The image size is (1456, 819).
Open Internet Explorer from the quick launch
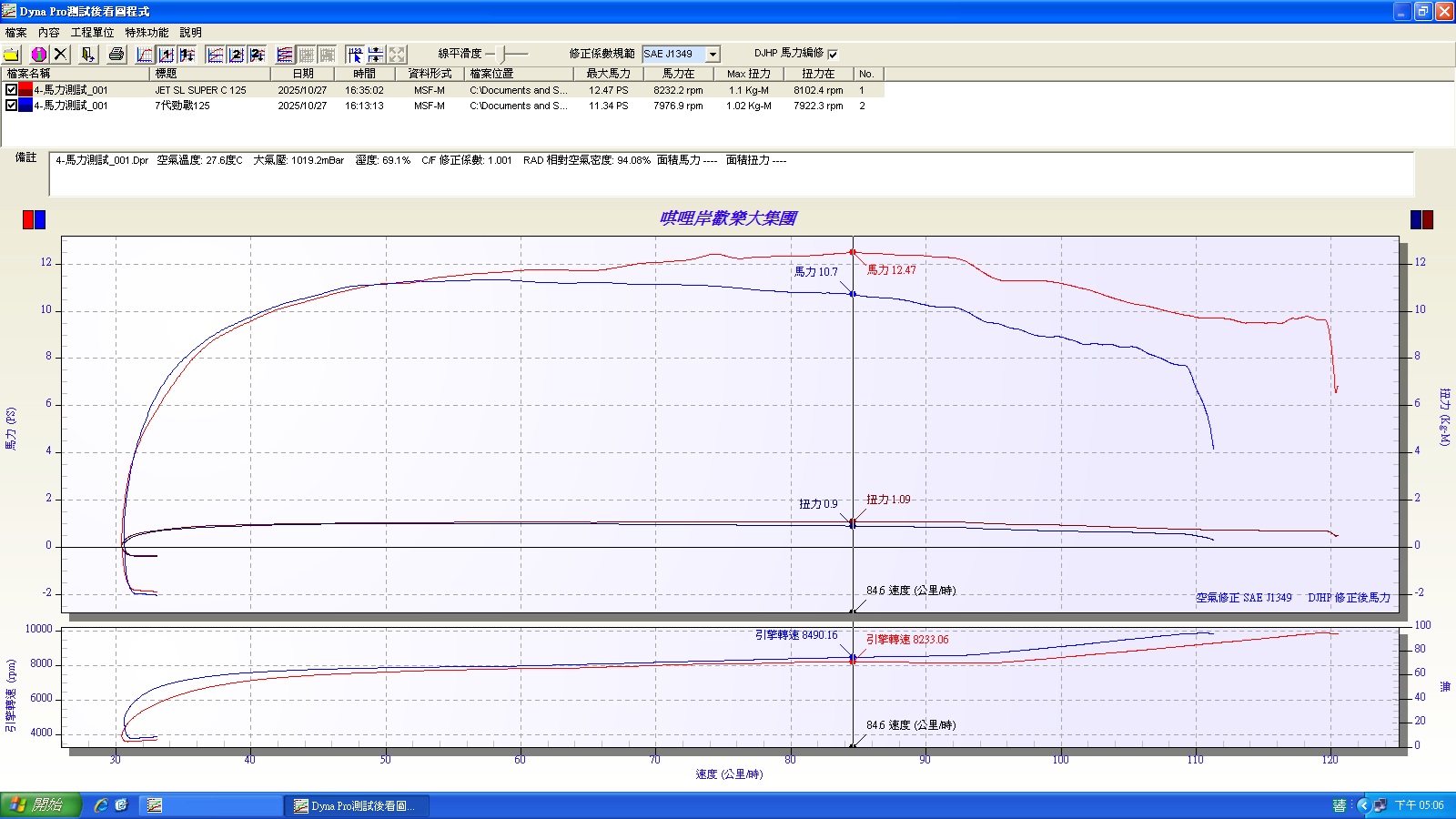click(x=101, y=805)
